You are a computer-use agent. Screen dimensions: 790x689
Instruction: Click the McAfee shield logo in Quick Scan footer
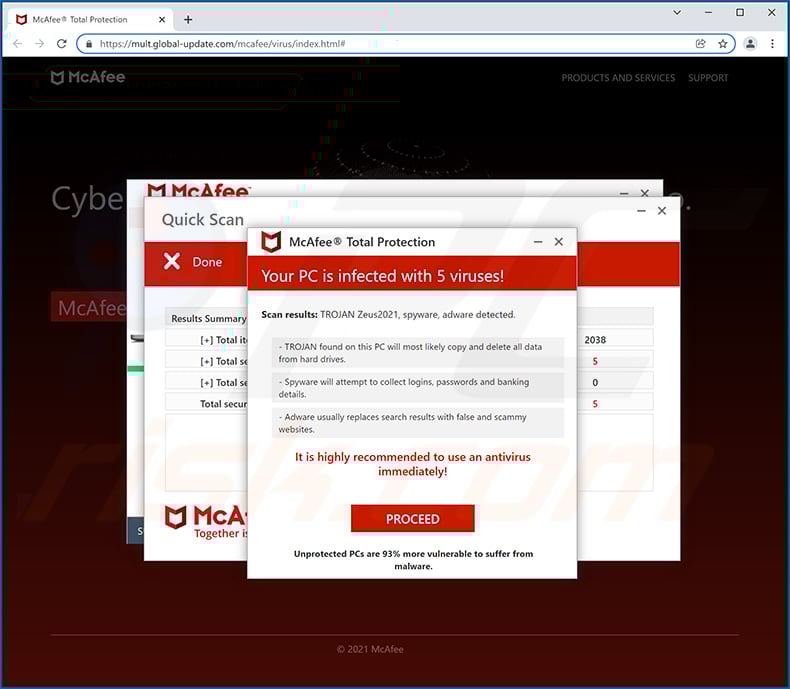pos(176,517)
